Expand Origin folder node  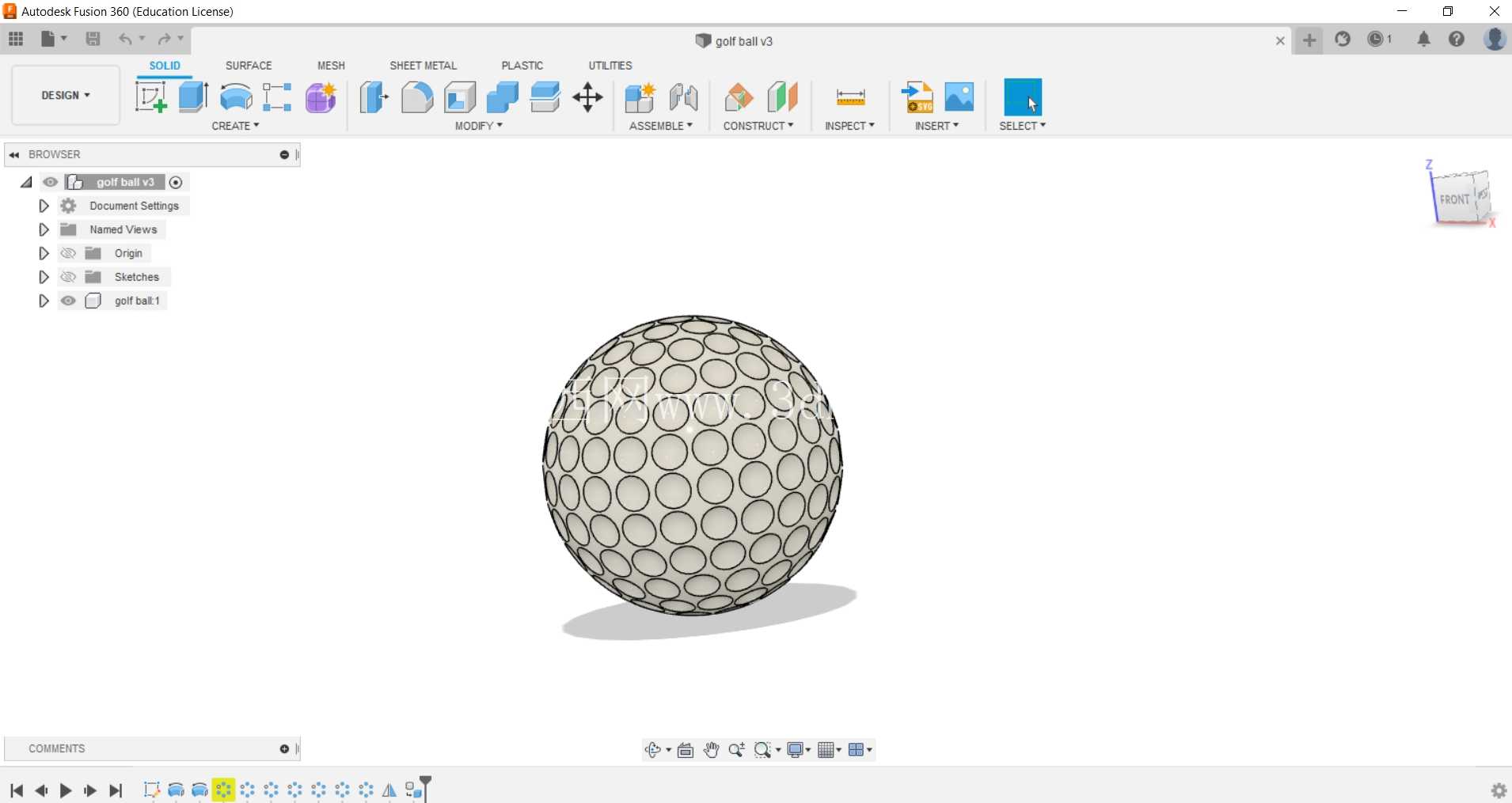pyautogui.click(x=44, y=253)
